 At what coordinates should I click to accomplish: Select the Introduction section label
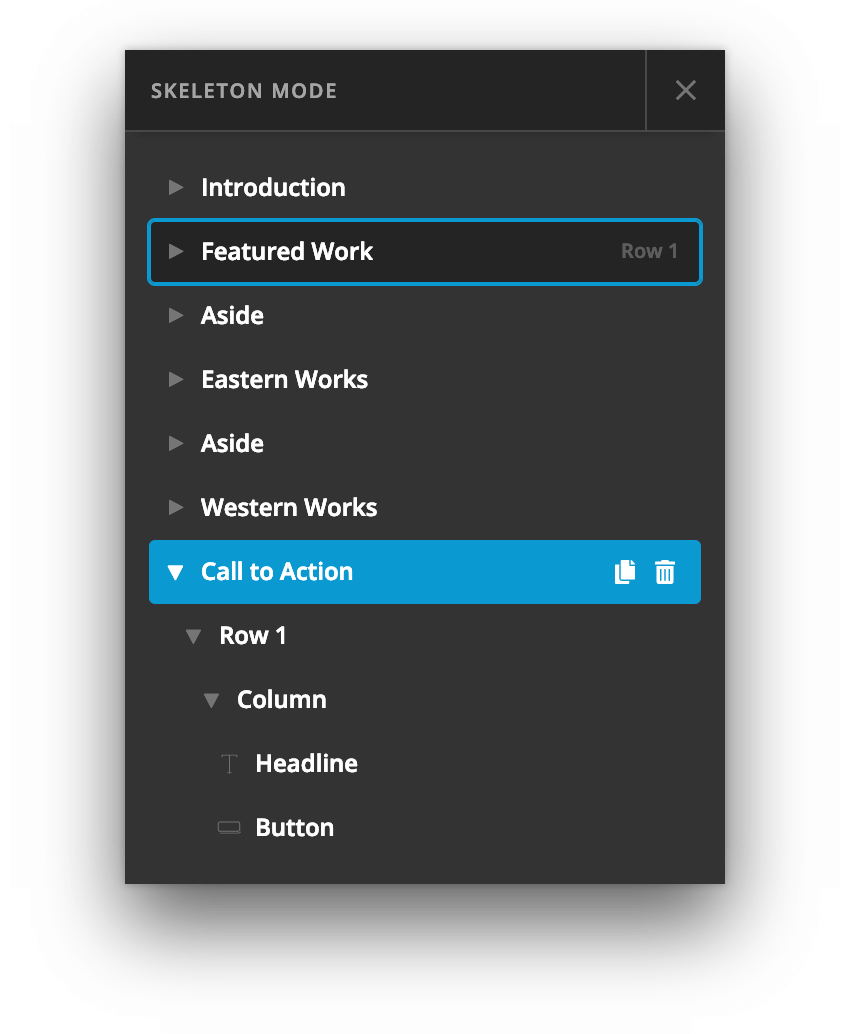[273, 188]
